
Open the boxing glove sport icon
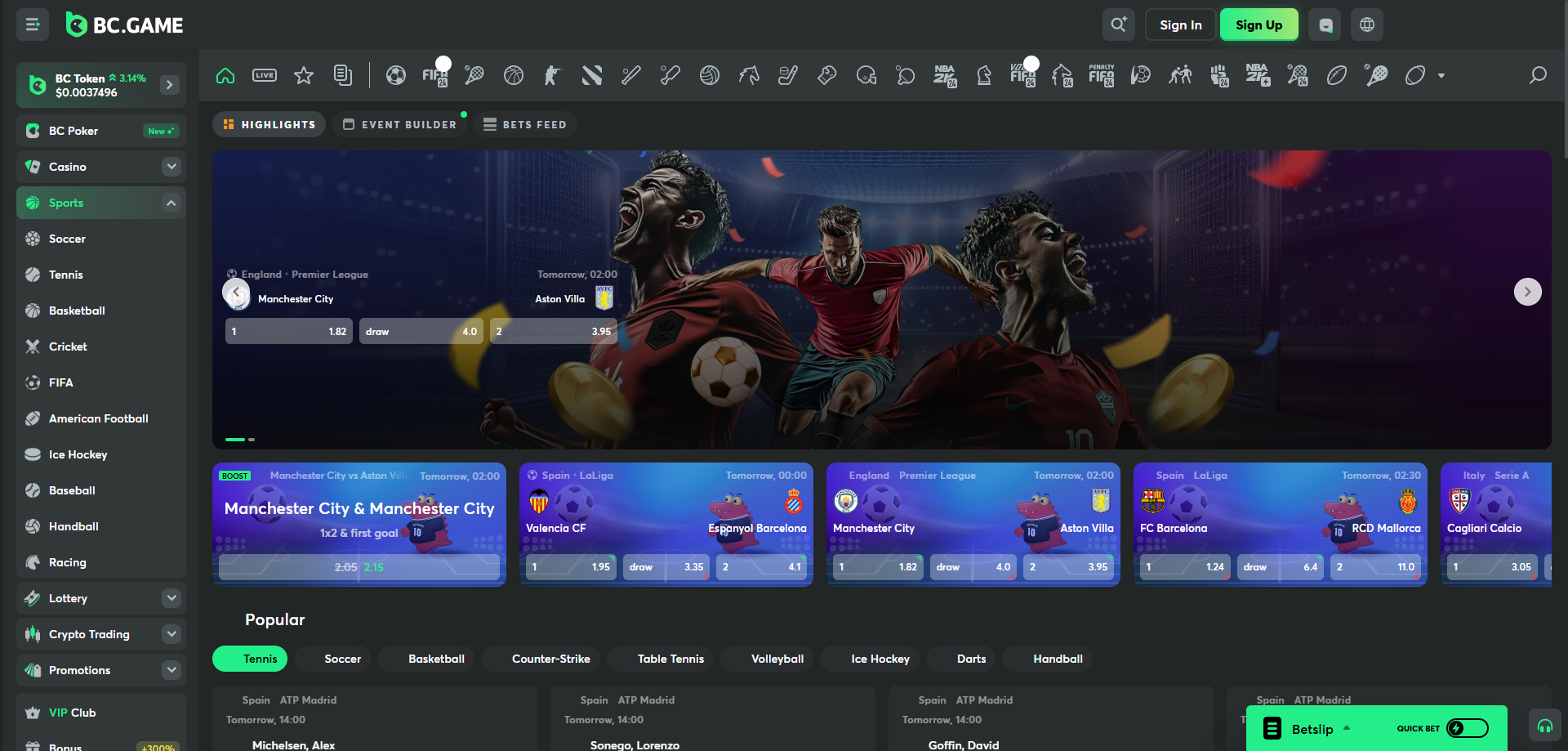(x=826, y=75)
